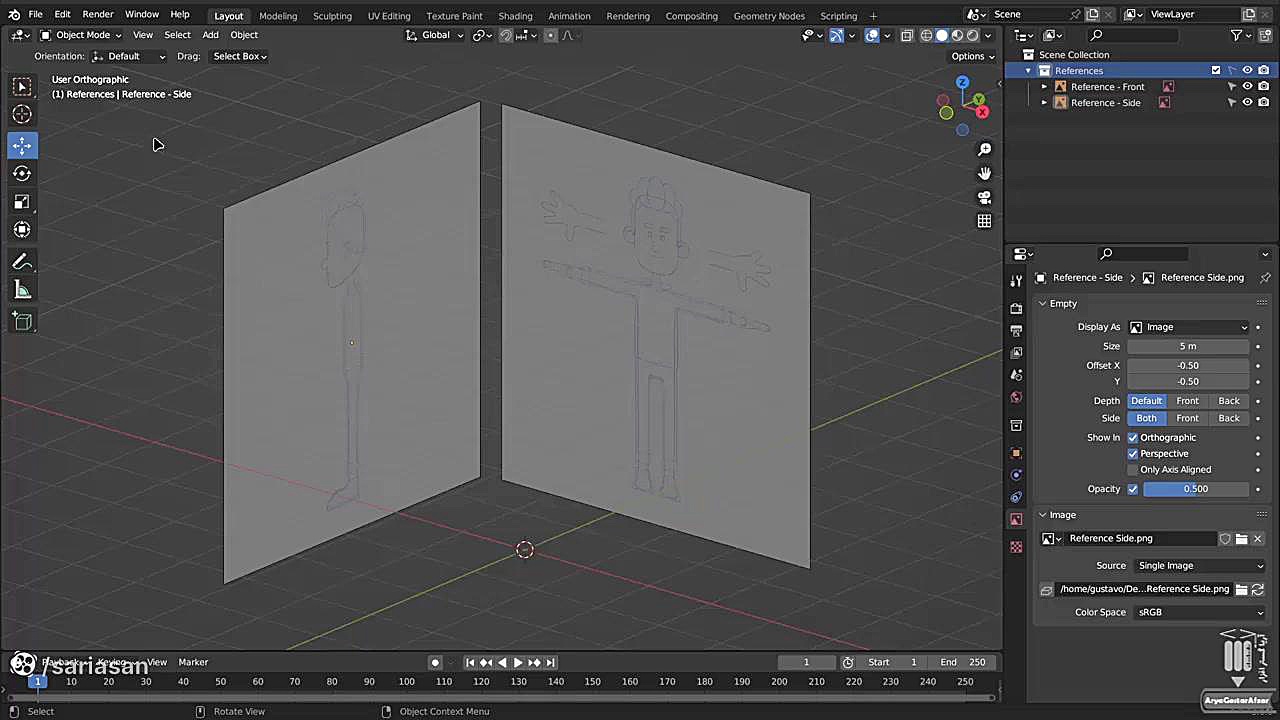Switch orthographic/perspective grid icon
The height and width of the screenshot is (720, 1280).
984,221
